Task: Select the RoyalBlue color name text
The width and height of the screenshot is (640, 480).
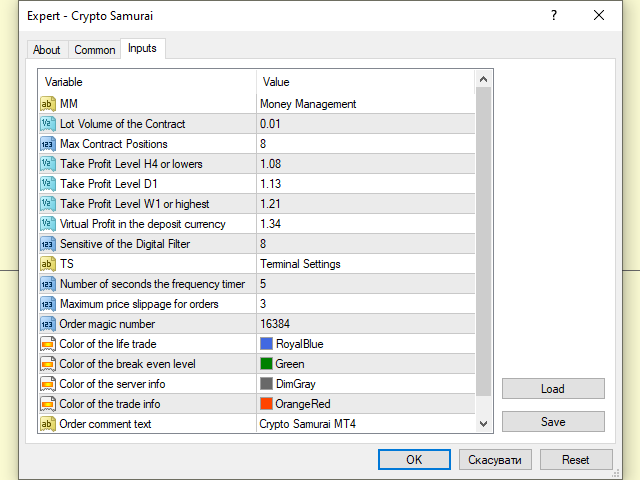Action: click(300, 344)
